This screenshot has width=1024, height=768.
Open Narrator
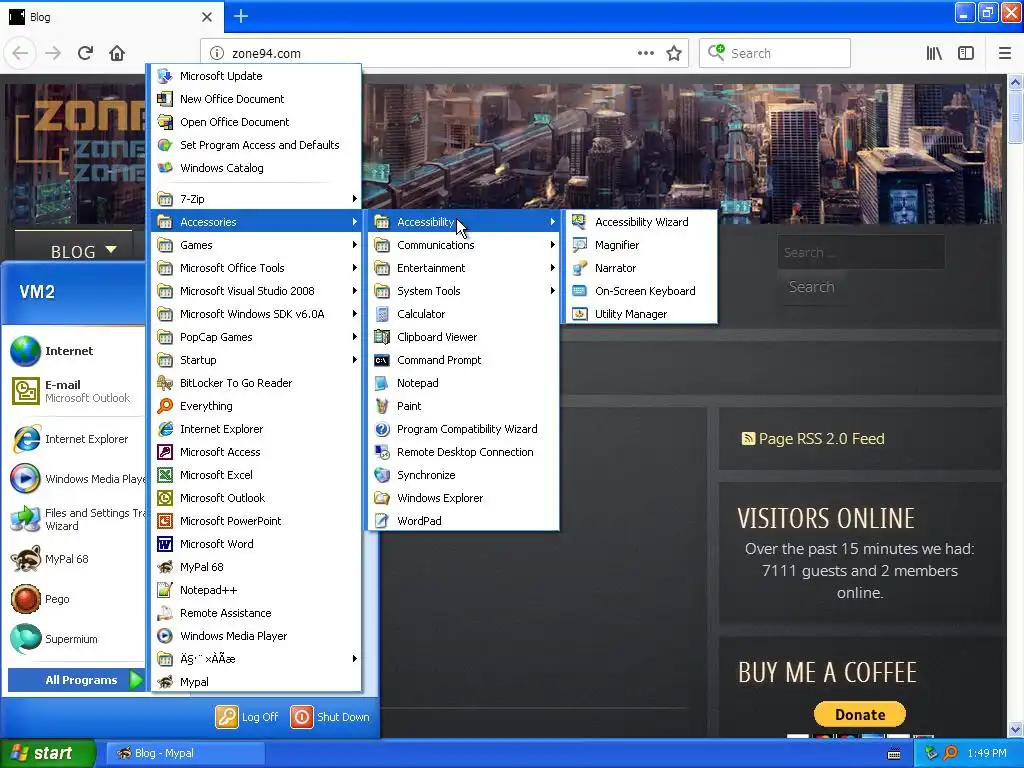641,268
